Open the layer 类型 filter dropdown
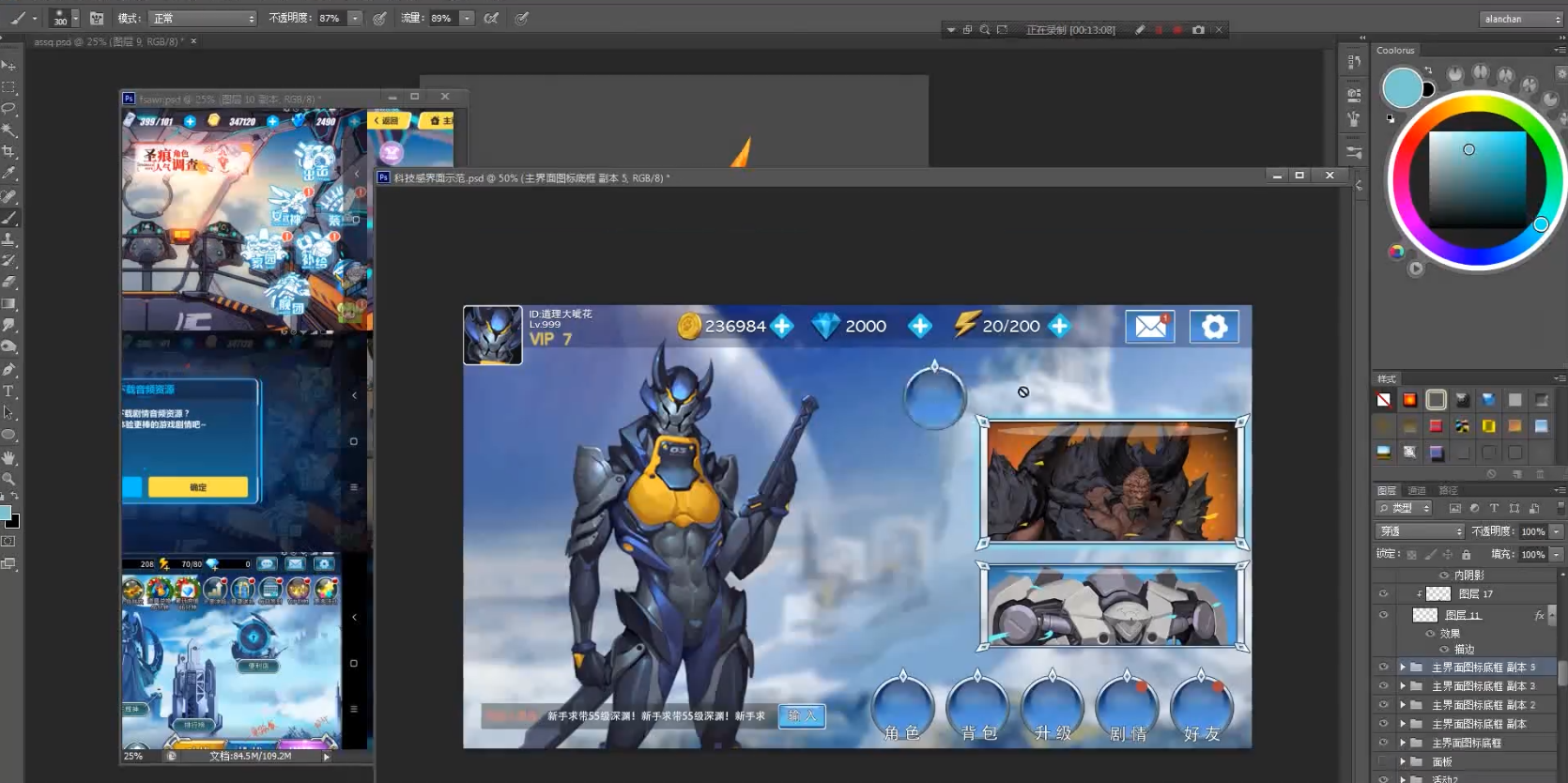1568x783 pixels. pyautogui.click(x=1404, y=508)
